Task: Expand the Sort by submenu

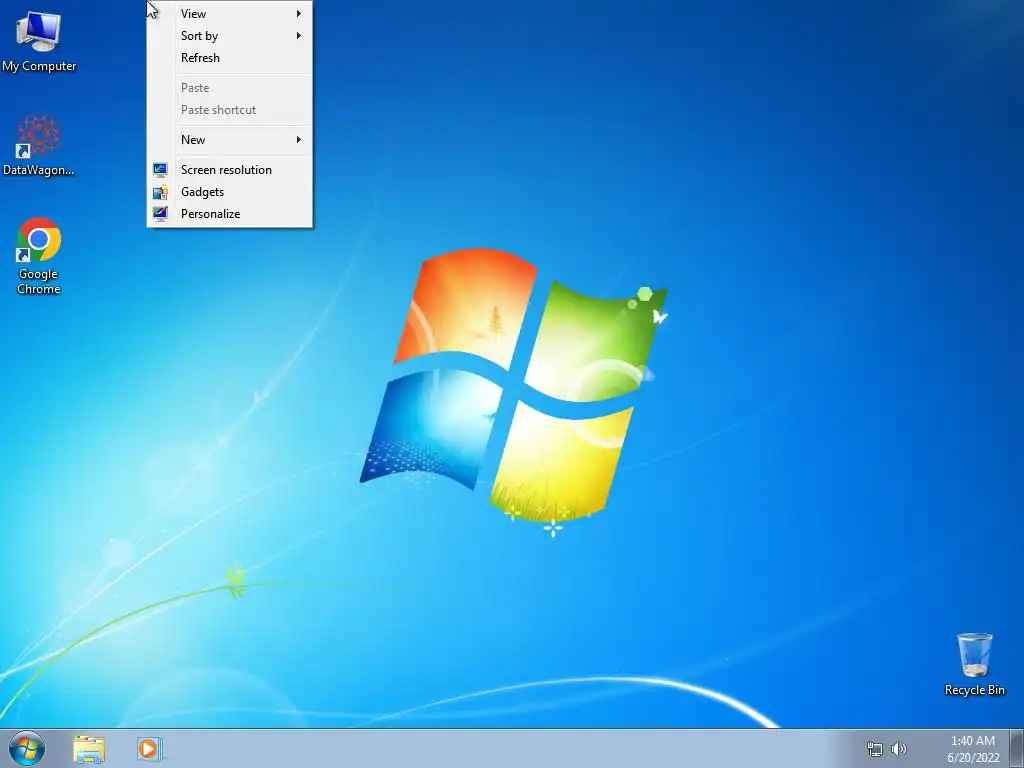Action: pyautogui.click(x=230, y=36)
